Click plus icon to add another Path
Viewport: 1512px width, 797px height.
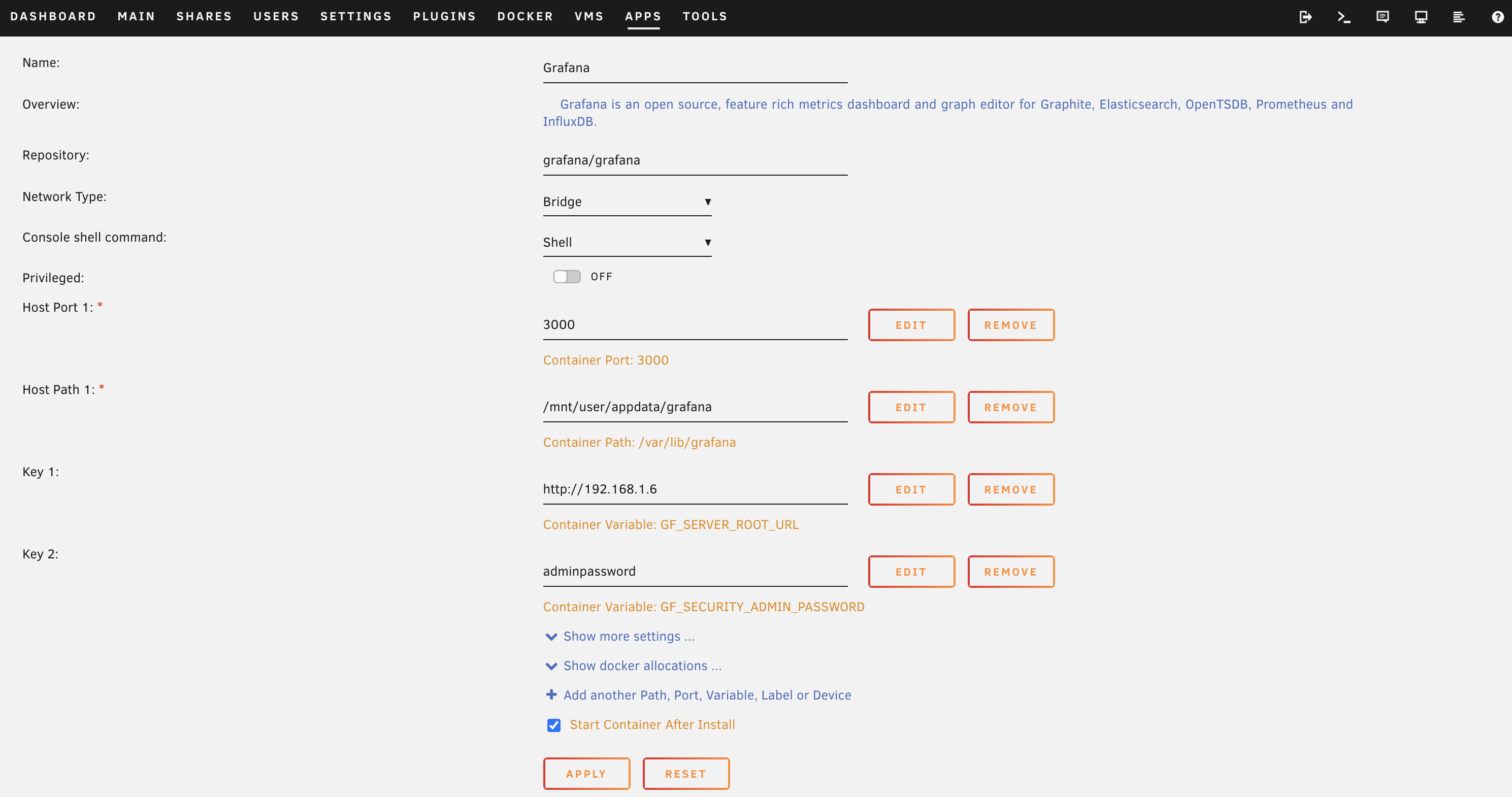tap(551, 695)
